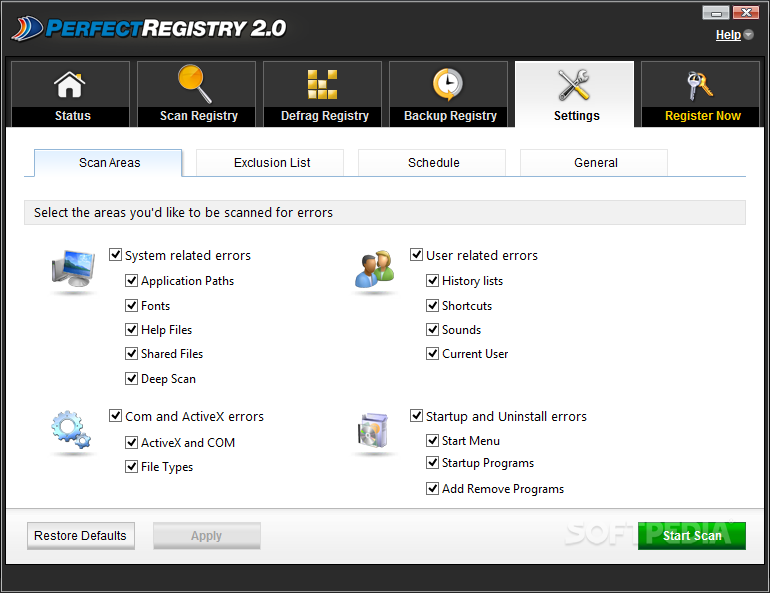The image size is (770, 593).
Task: Switch to the General subtab
Action: (594, 162)
